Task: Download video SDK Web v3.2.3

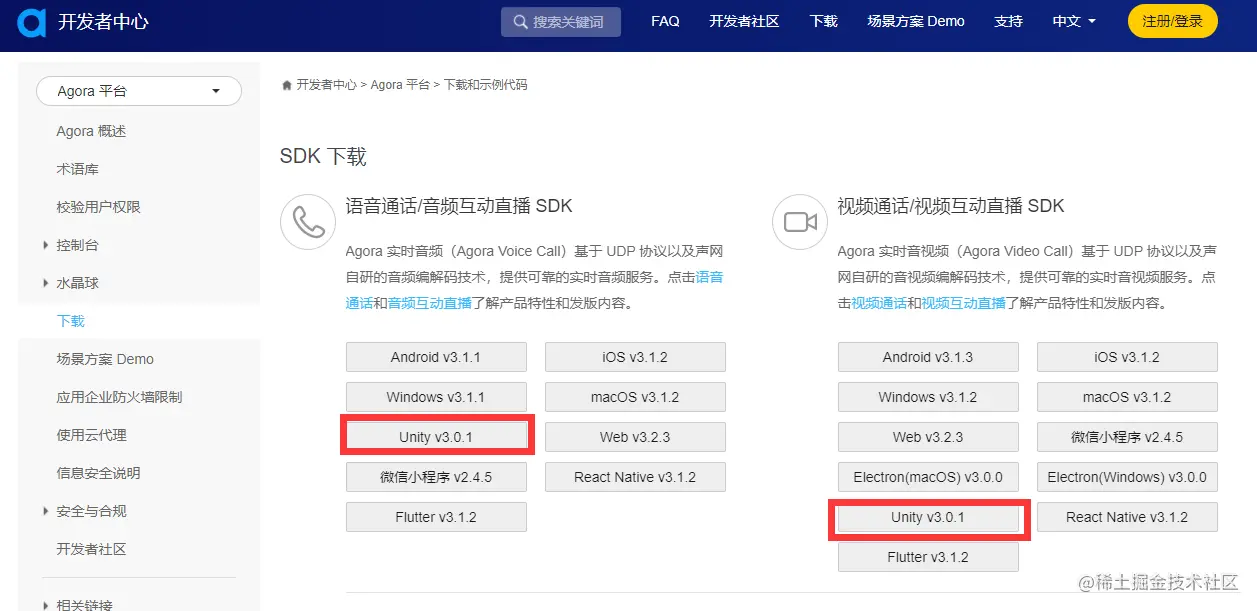Action: pos(928,437)
